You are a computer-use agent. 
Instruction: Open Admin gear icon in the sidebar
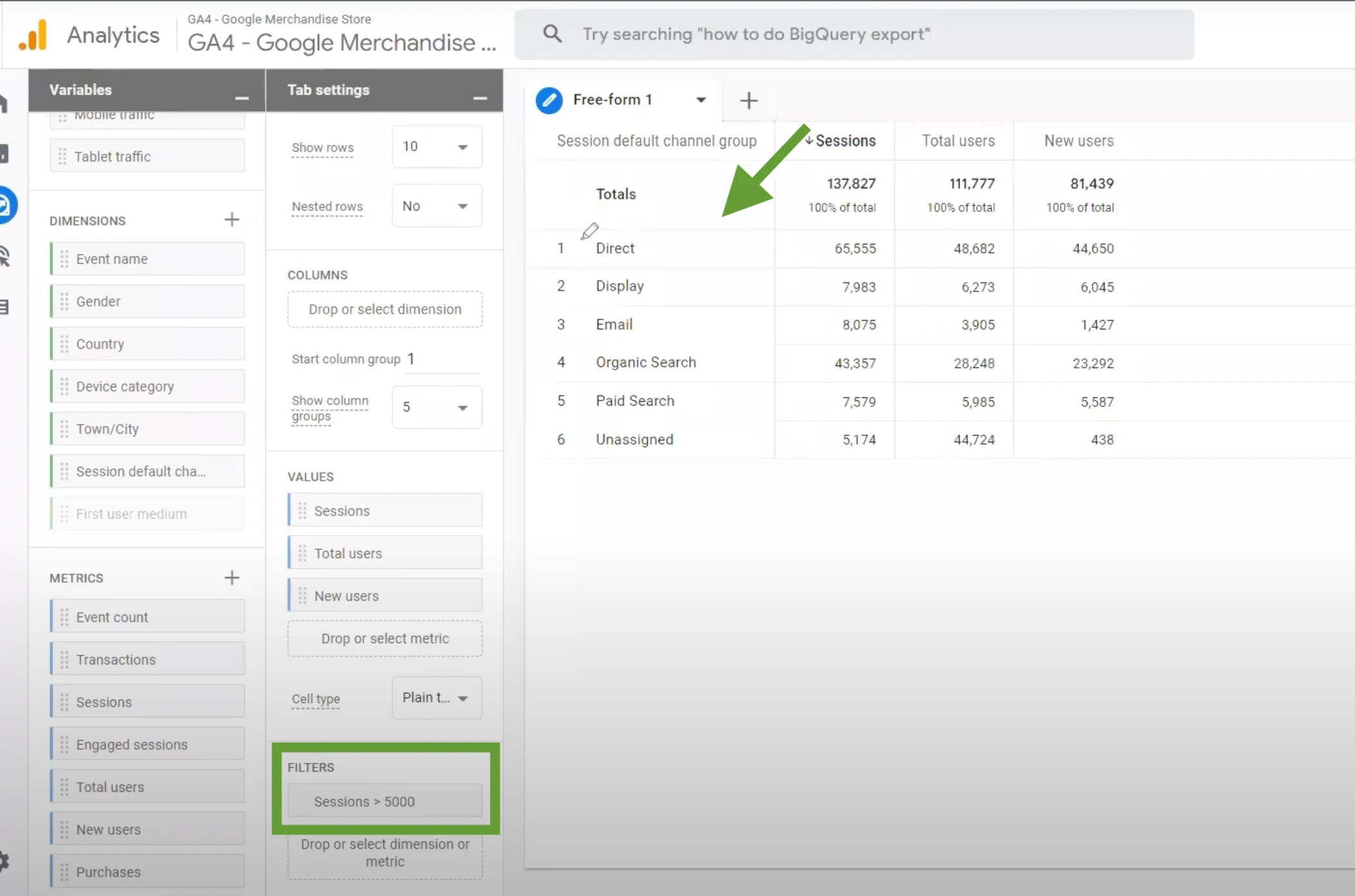point(4,861)
